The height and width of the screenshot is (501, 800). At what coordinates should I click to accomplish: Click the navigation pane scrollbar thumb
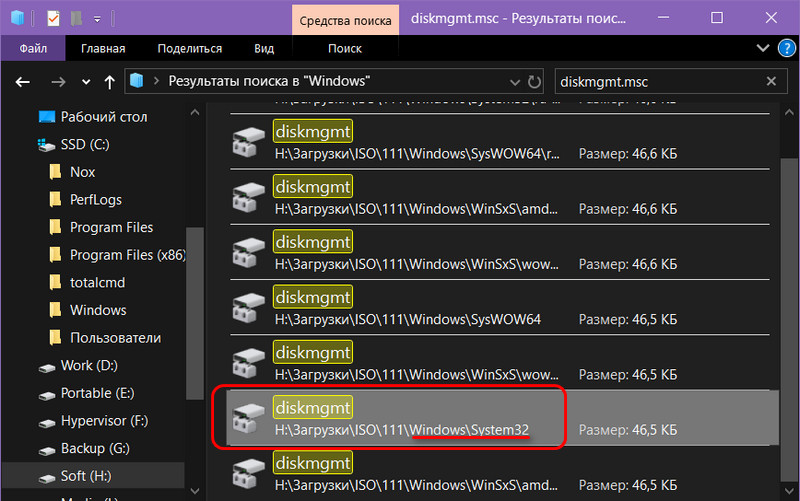coord(195,313)
